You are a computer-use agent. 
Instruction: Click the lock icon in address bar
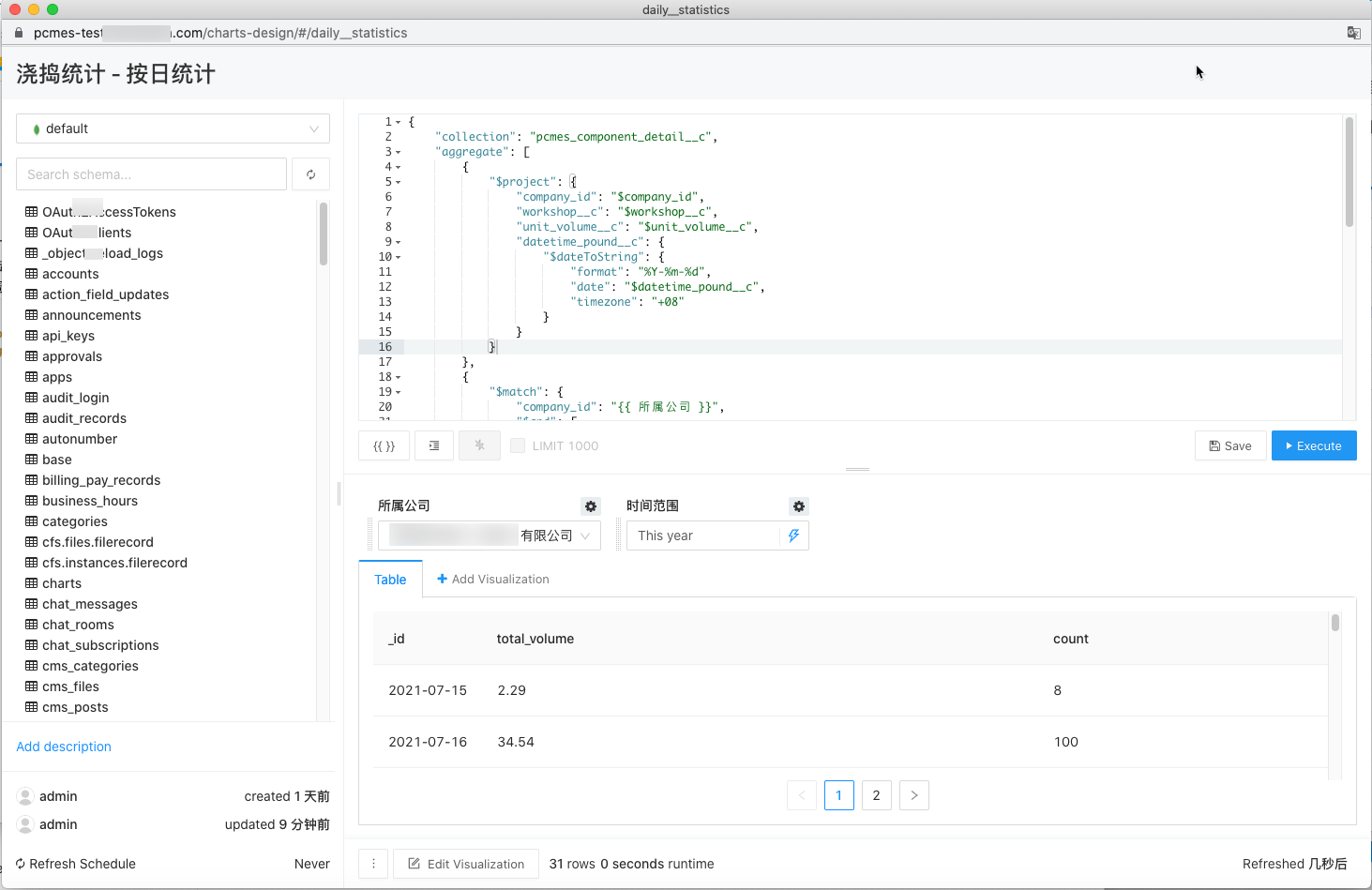coord(19,33)
